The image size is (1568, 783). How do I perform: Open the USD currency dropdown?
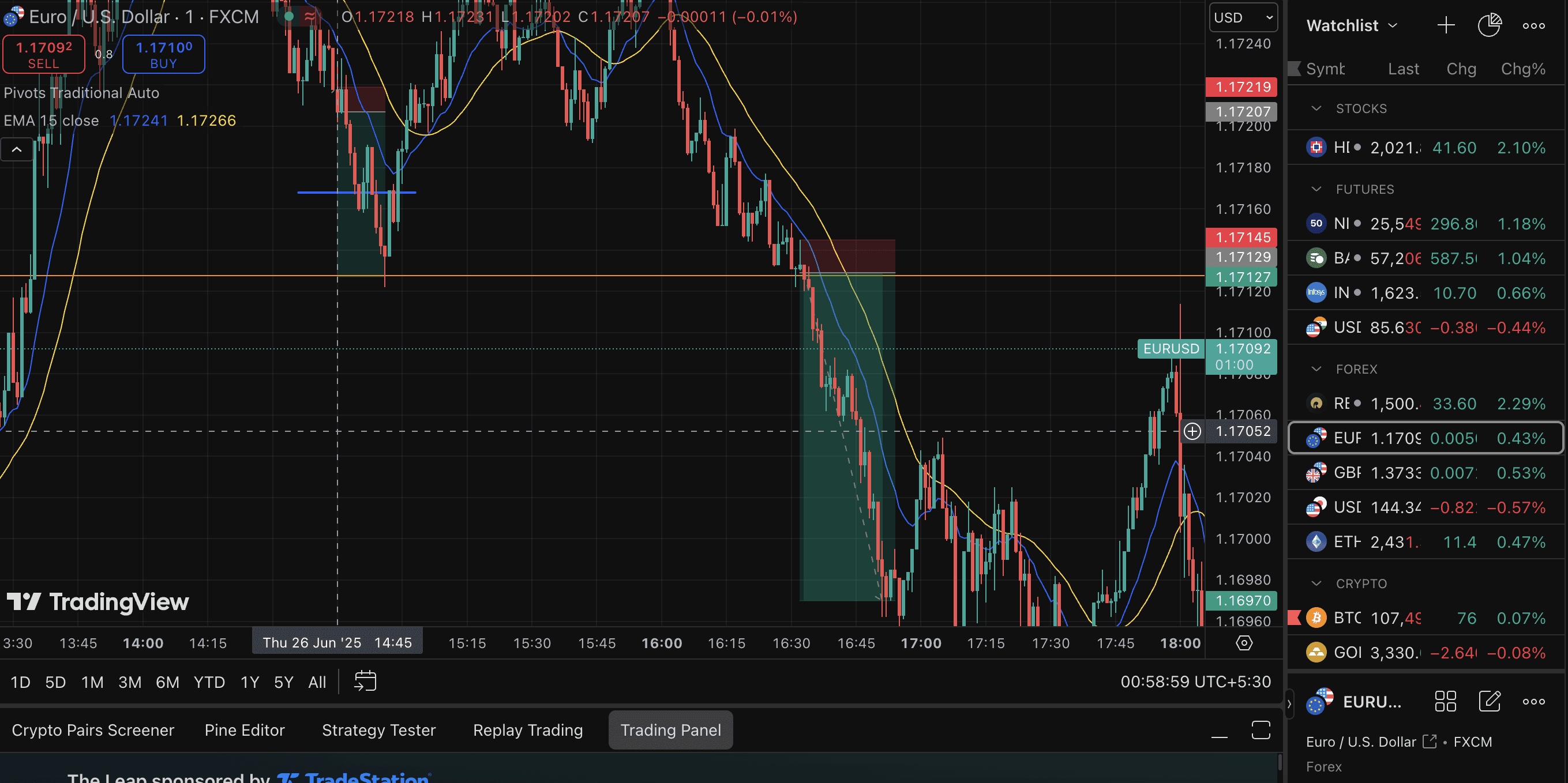coord(1243,18)
